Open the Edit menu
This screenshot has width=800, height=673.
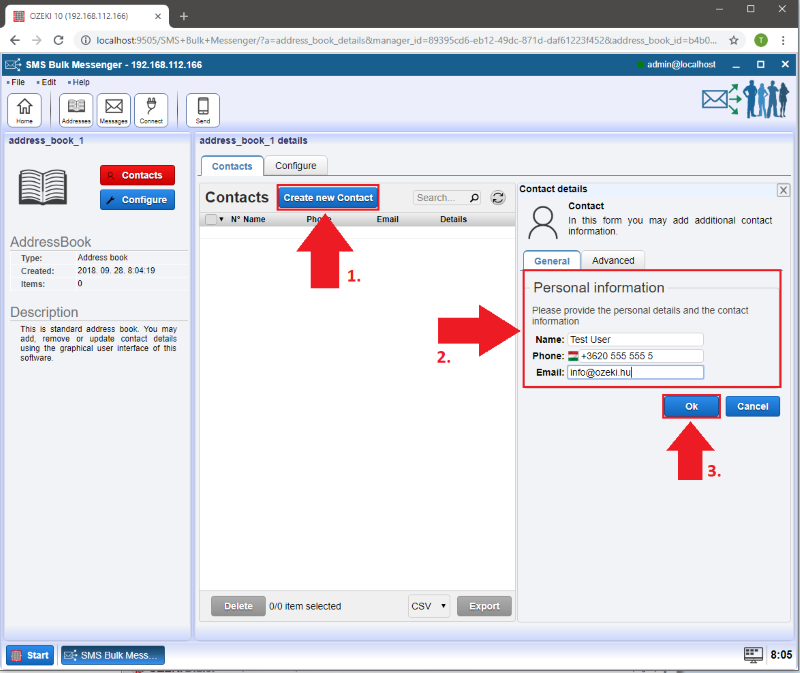coord(48,82)
